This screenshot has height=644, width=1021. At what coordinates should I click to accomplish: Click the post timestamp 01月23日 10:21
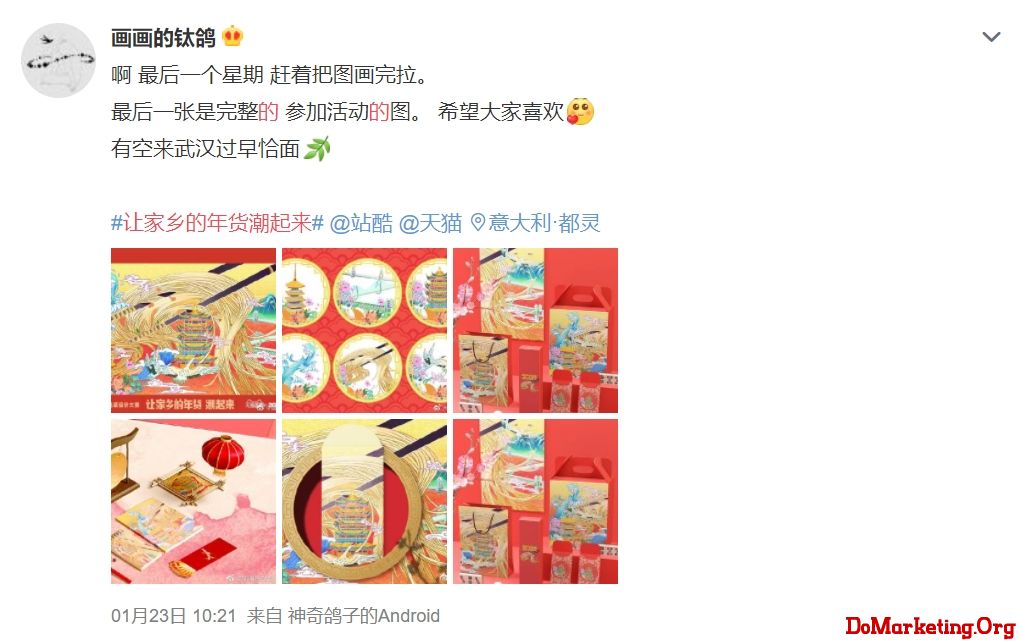pos(173,616)
